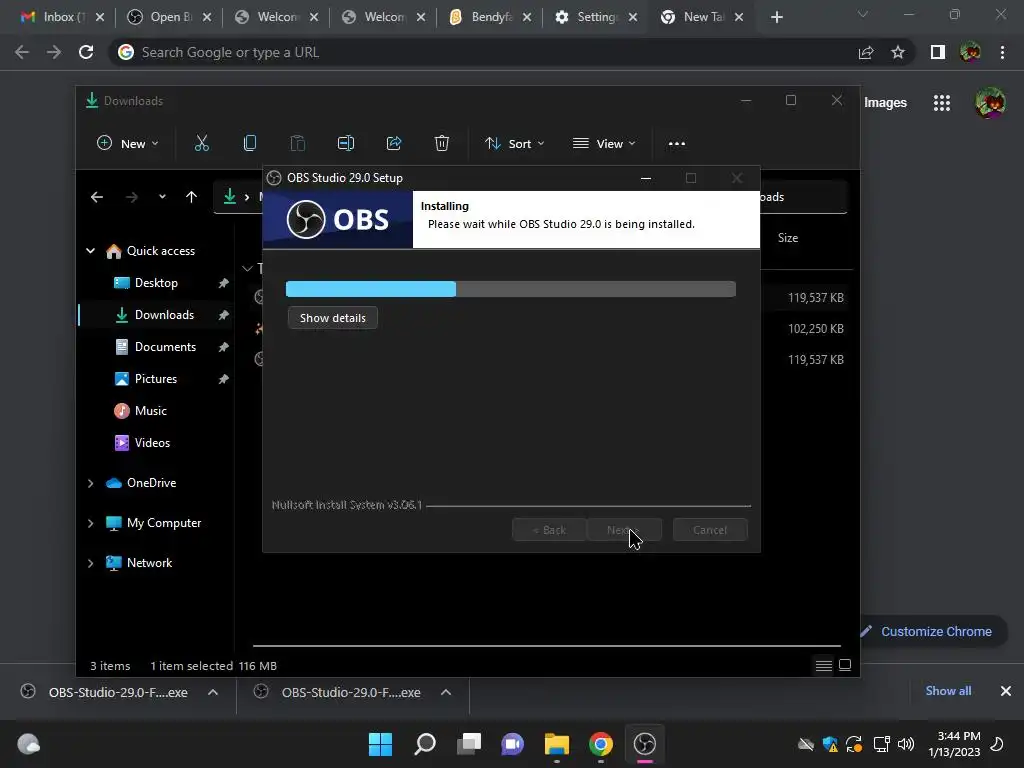Screen dimensions: 1024x768
Task: Open Task View on the taskbar
Action: [x=468, y=744]
